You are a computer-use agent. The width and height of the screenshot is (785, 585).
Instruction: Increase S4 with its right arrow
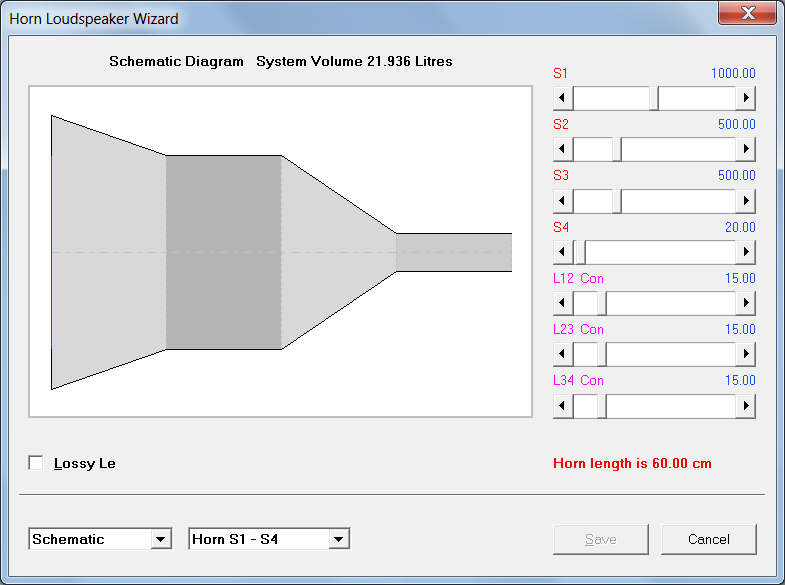click(745, 251)
